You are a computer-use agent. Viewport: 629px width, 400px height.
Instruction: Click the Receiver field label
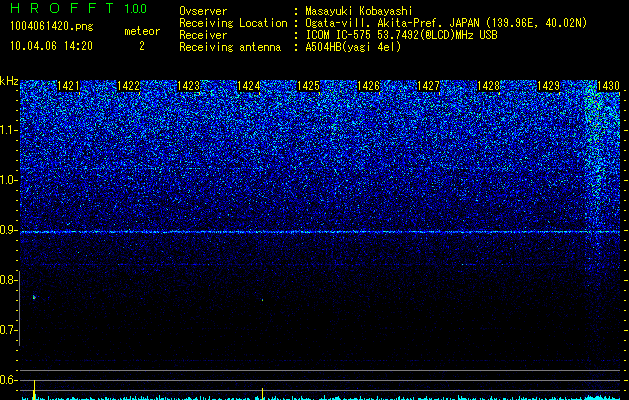click(x=203, y=35)
